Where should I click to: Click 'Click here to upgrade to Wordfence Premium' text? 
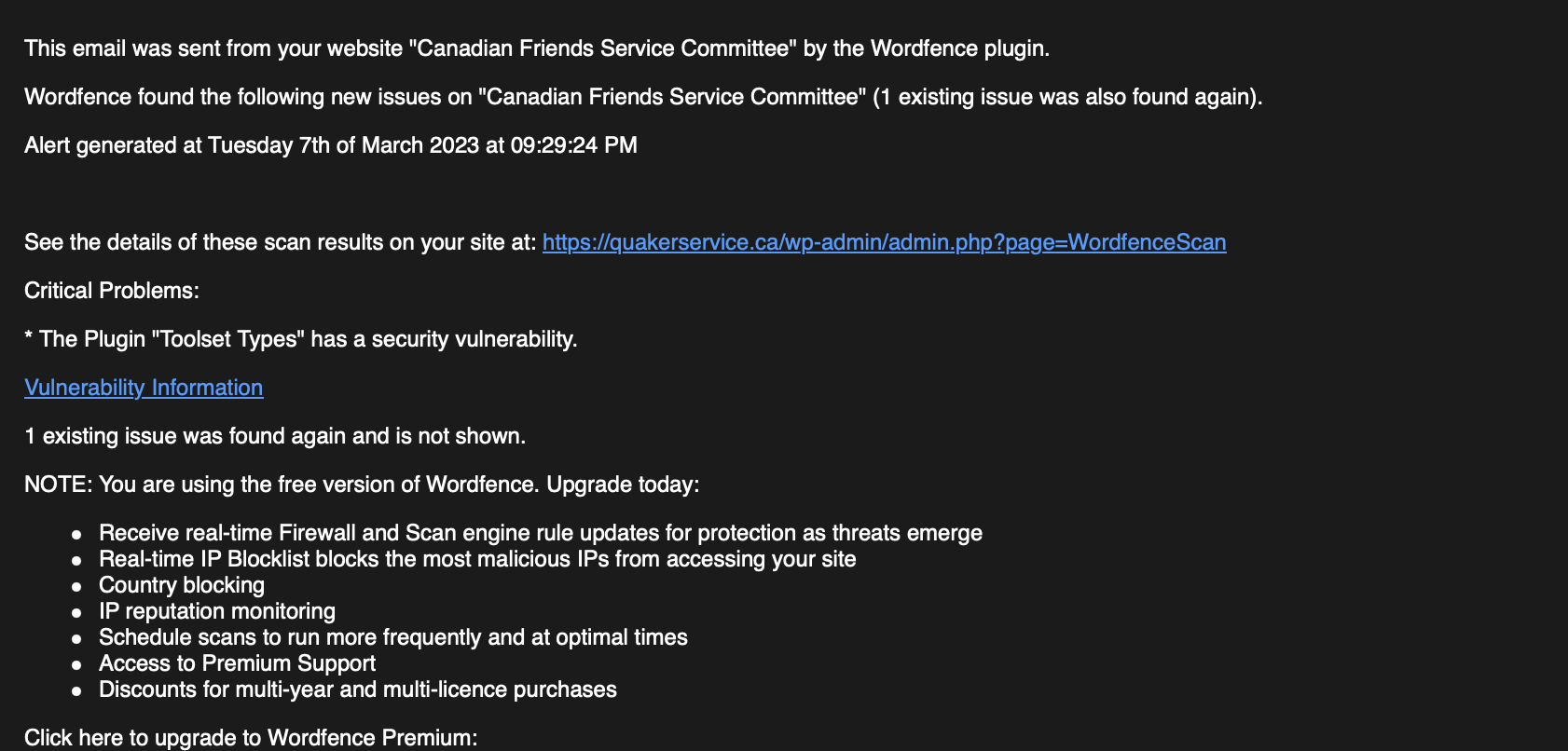251,738
